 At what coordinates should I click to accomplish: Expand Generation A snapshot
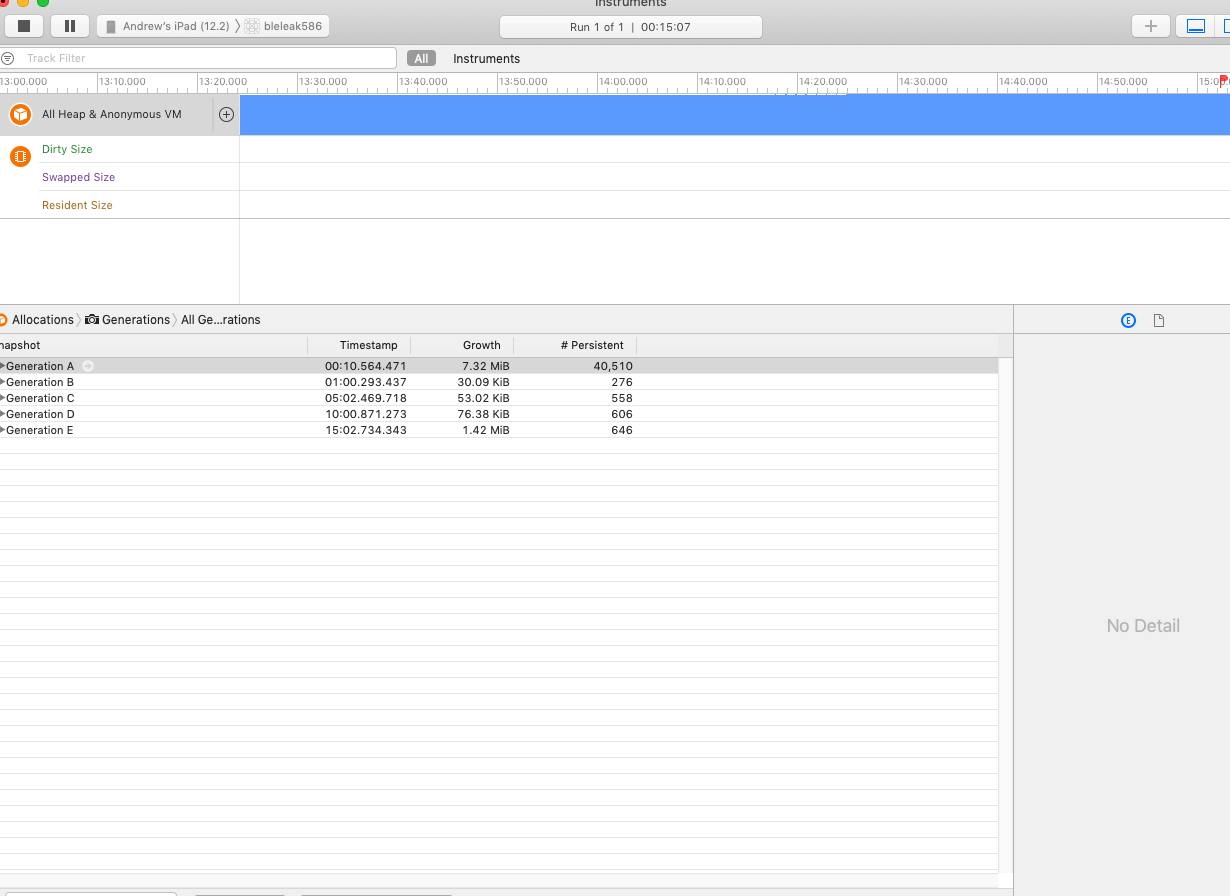pos(4,366)
